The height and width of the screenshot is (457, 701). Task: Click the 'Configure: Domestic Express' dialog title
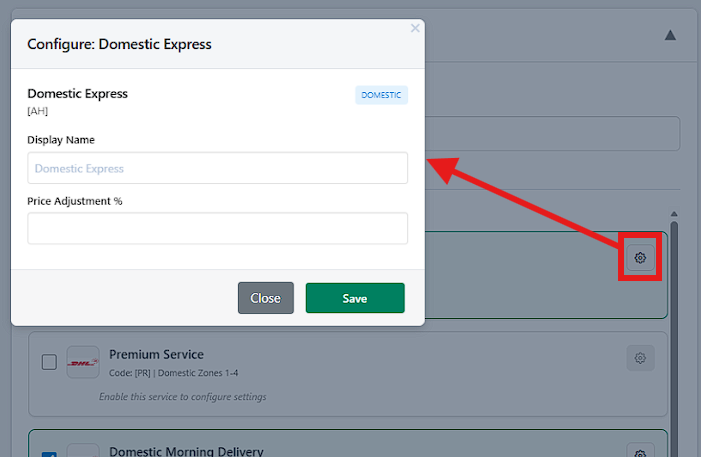(x=119, y=44)
